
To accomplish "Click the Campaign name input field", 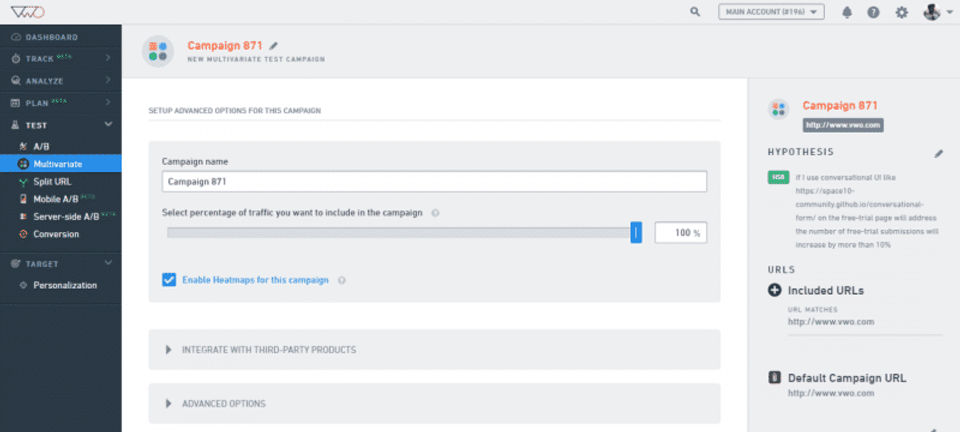I will tap(434, 181).
